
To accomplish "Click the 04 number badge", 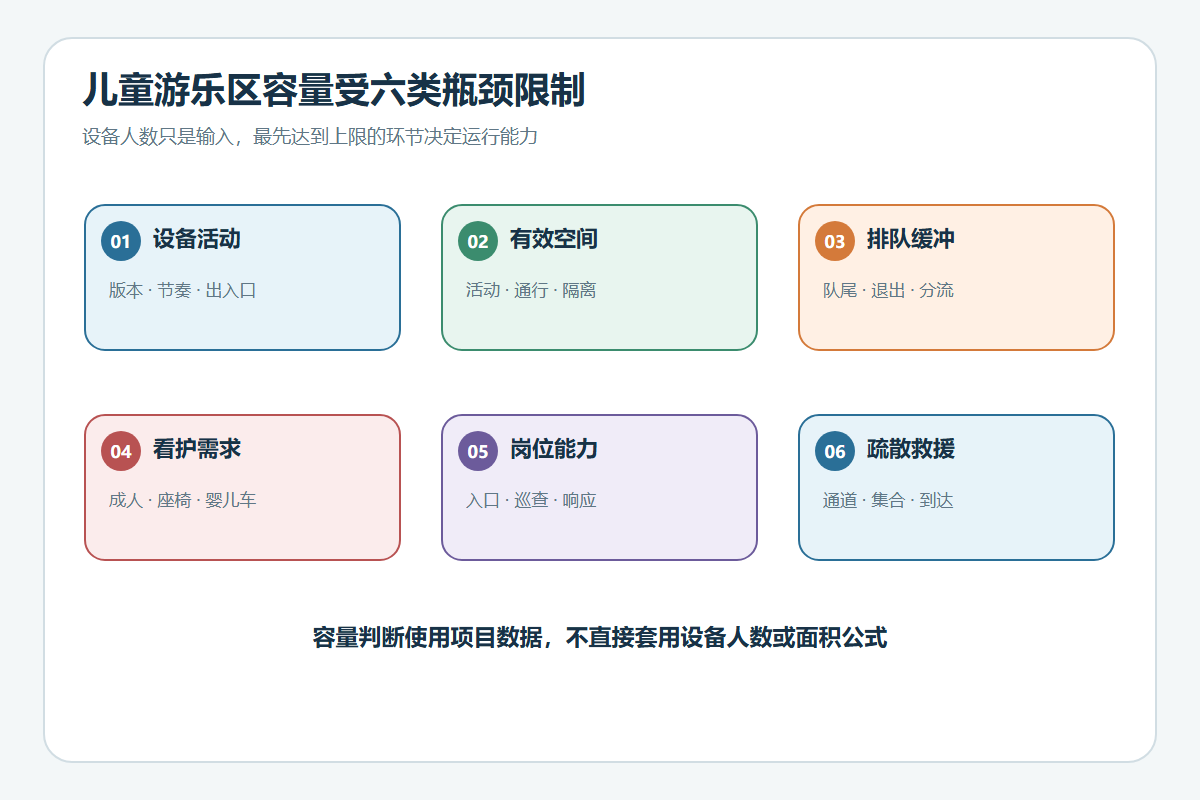I will (121, 451).
